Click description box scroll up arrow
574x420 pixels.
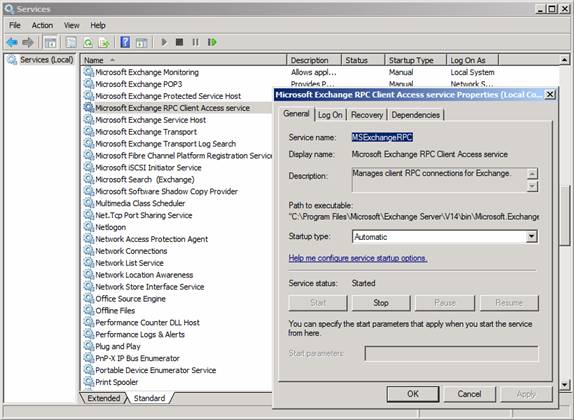point(532,174)
